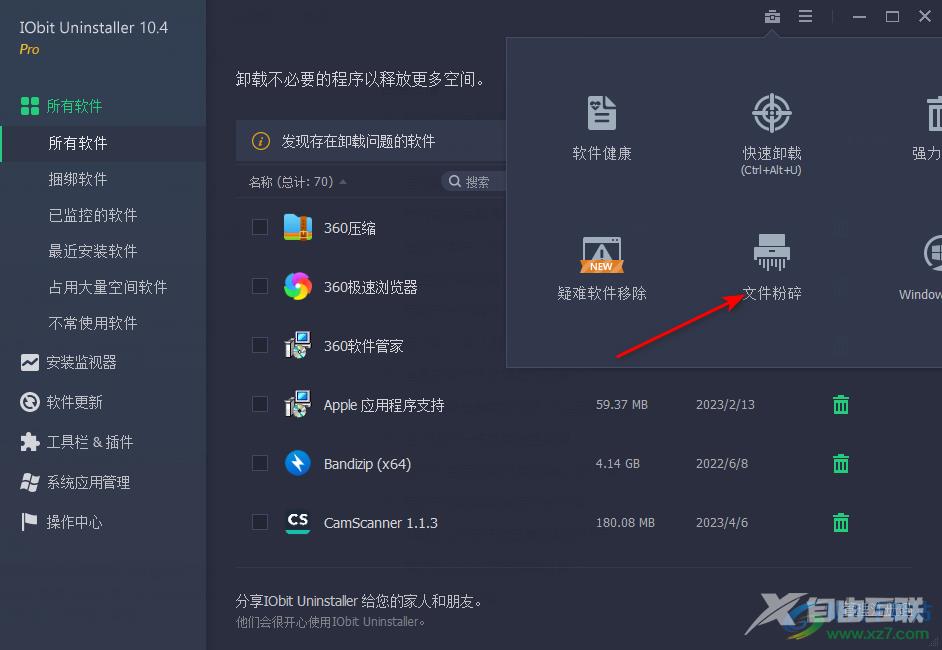Uninstall CamScanner via green trash icon
942x650 pixels.
point(840,522)
